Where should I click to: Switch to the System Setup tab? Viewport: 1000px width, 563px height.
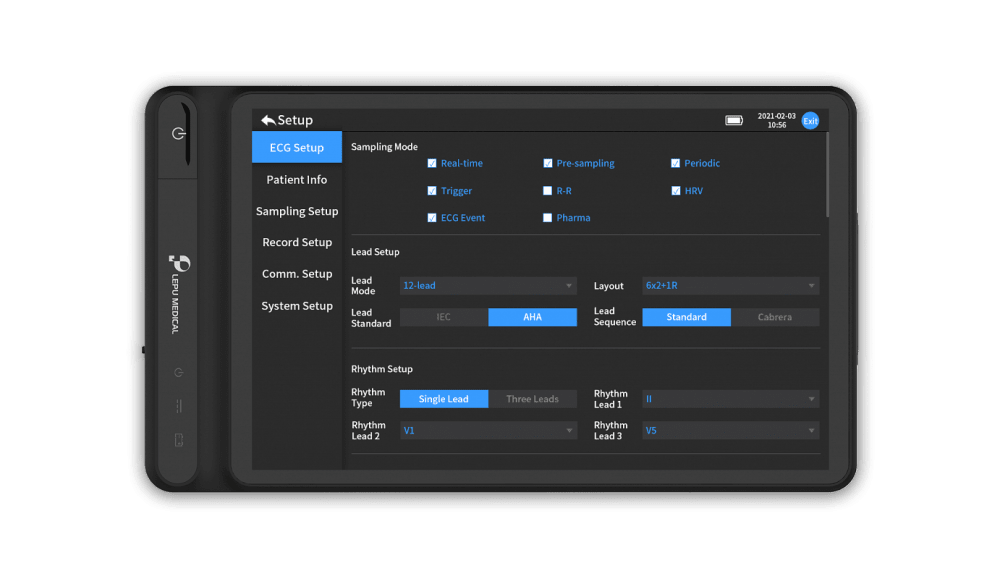pos(296,306)
